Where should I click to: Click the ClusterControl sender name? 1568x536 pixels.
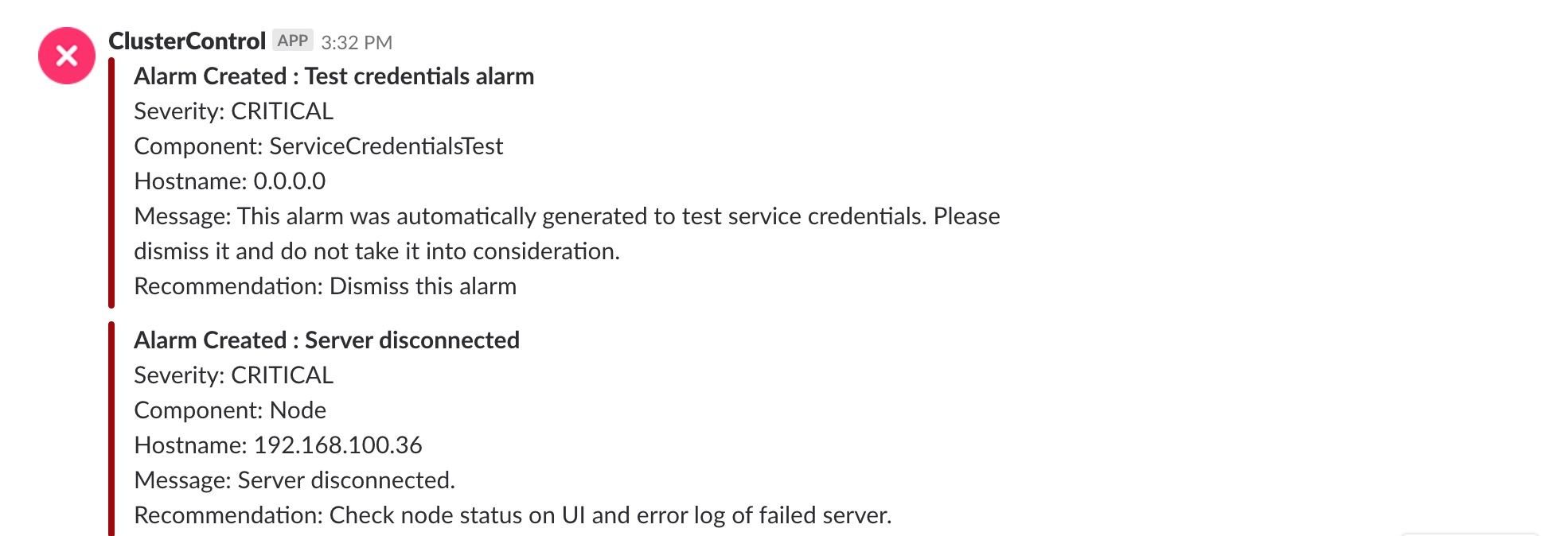coord(187,41)
